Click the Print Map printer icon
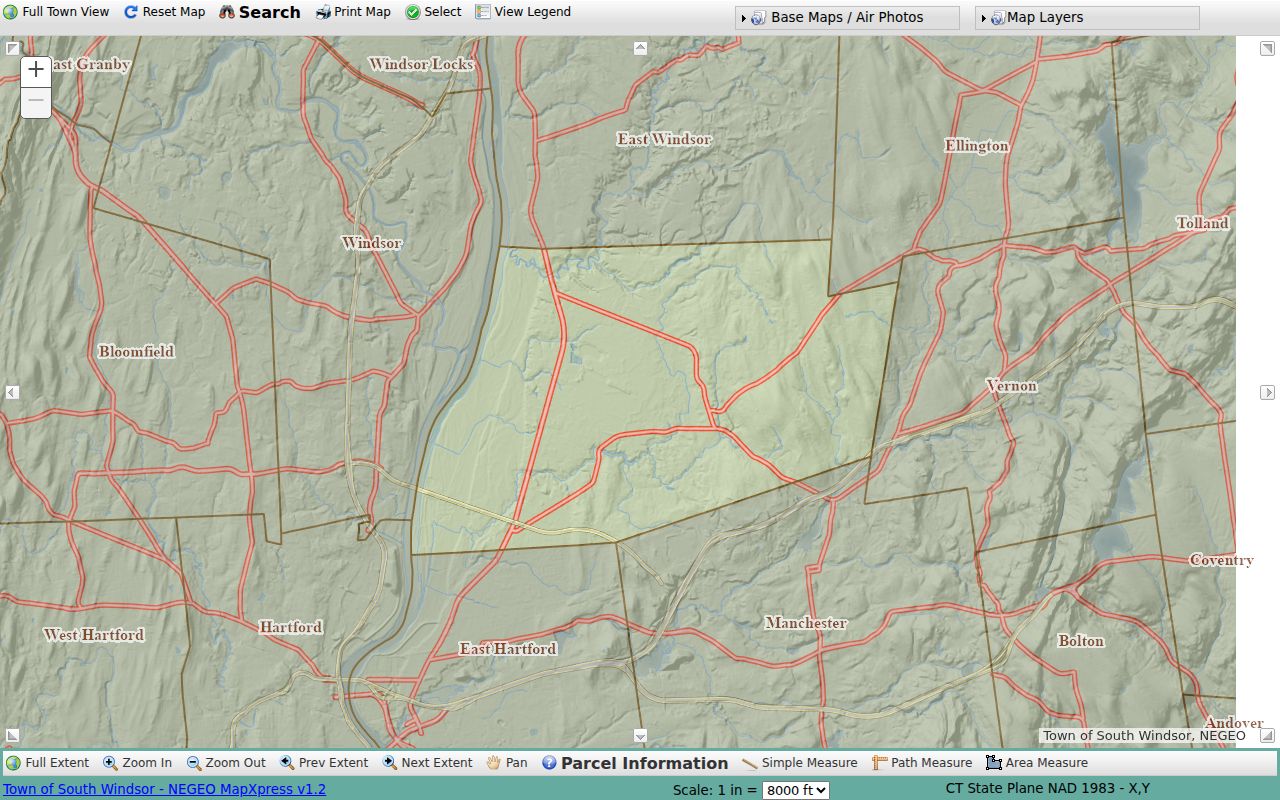 click(x=323, y=12)
